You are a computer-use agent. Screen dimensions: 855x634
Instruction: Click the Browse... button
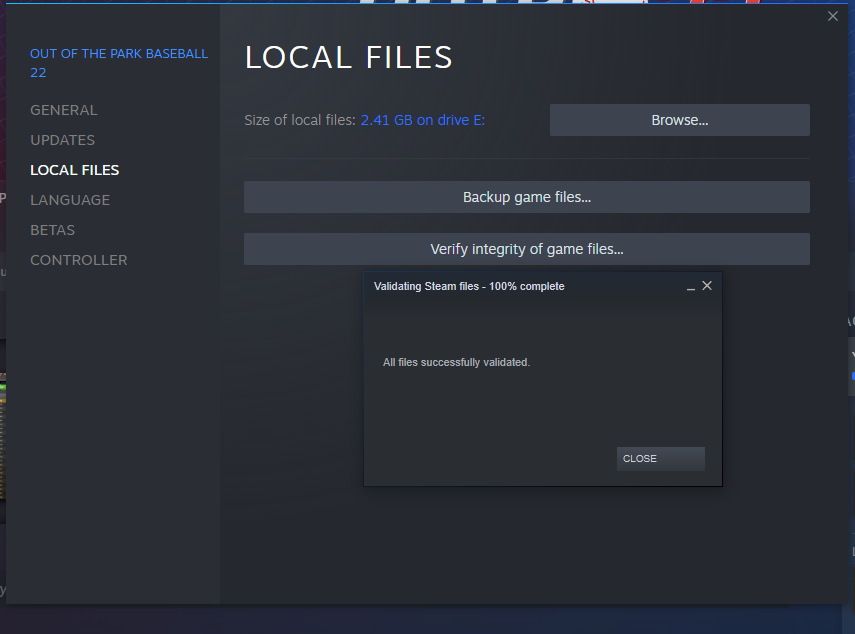click(679, 120)
